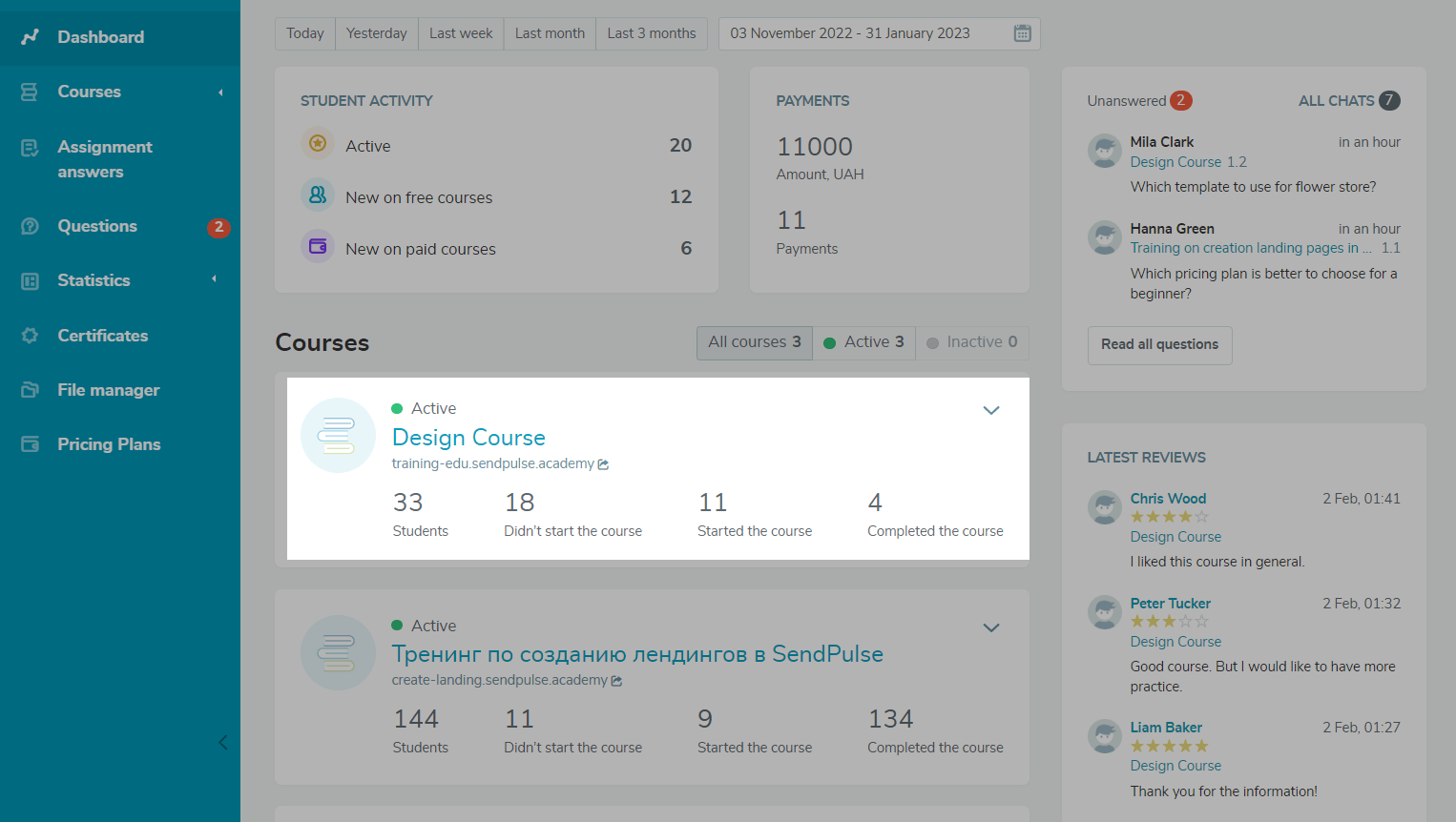Screen dimensions: 1456x822
Task: Click the Pricing Plans wallet icon
Action: click(x=31, y=444)
